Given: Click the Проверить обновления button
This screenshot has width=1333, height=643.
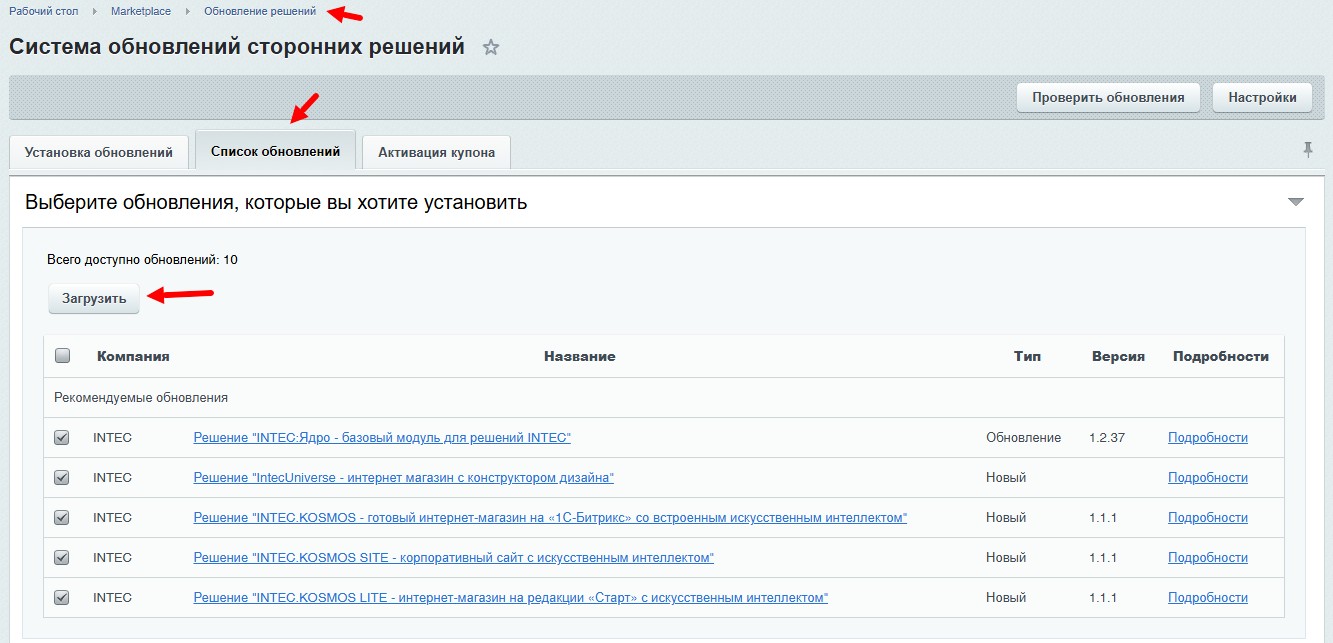Looking at the screenshot, I should pos(1108,97).
